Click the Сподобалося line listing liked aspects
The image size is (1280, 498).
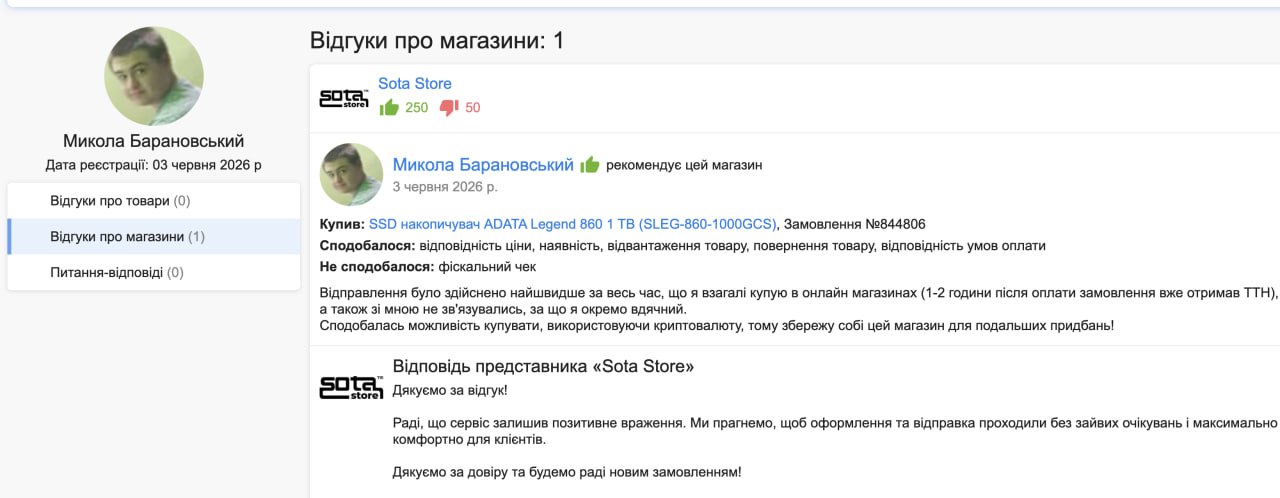pos(683,246)
